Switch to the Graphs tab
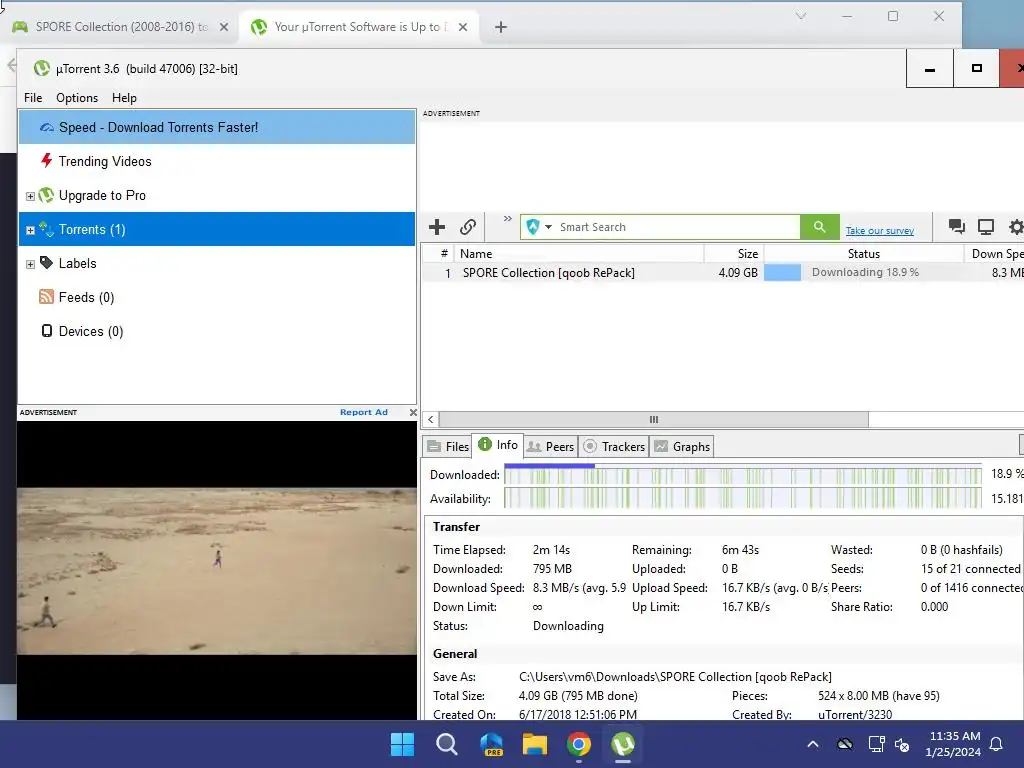Screen dimensions: 1024x768 point(682,447)
